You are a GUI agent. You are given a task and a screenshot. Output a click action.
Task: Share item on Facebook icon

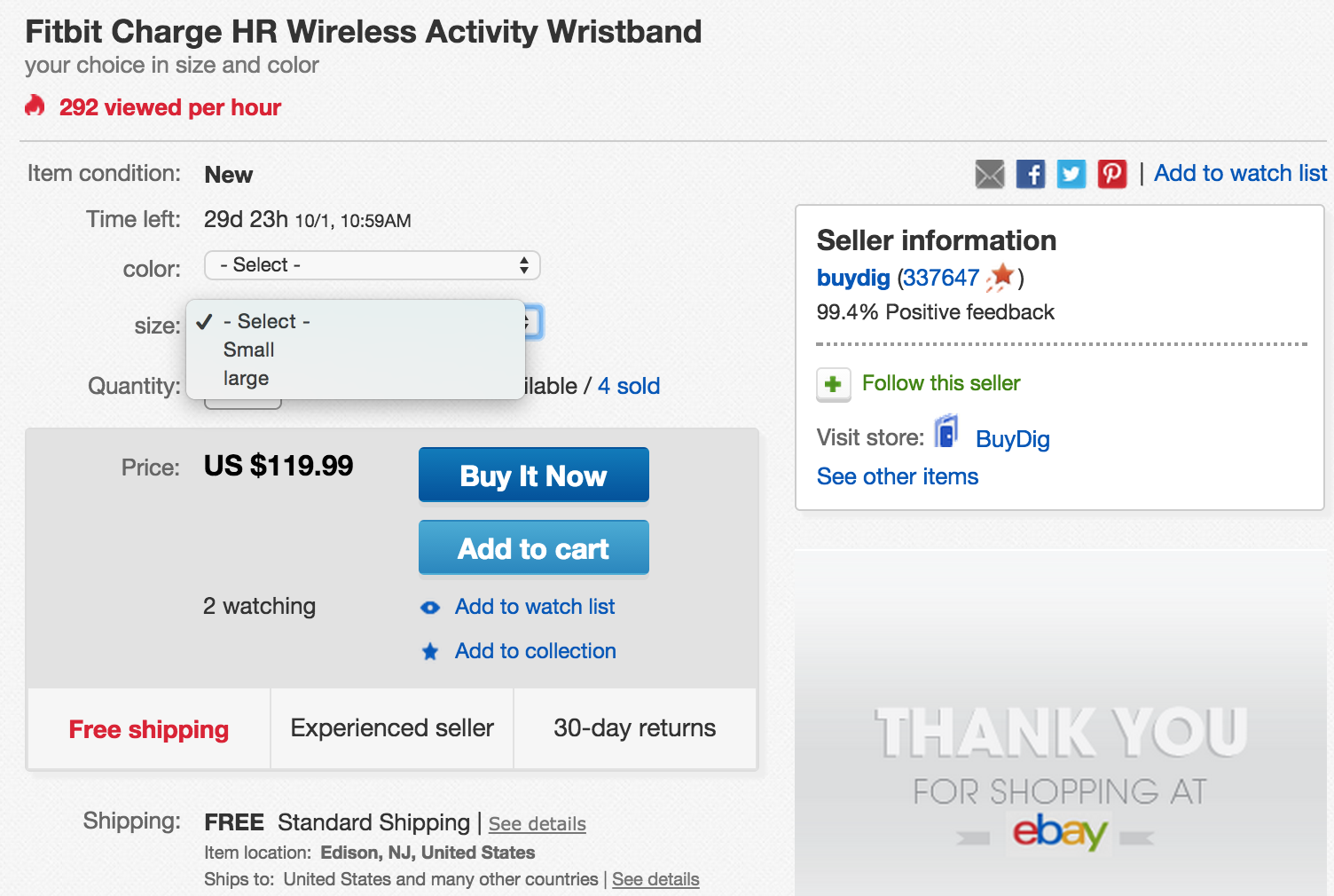tap(1031, 174)
